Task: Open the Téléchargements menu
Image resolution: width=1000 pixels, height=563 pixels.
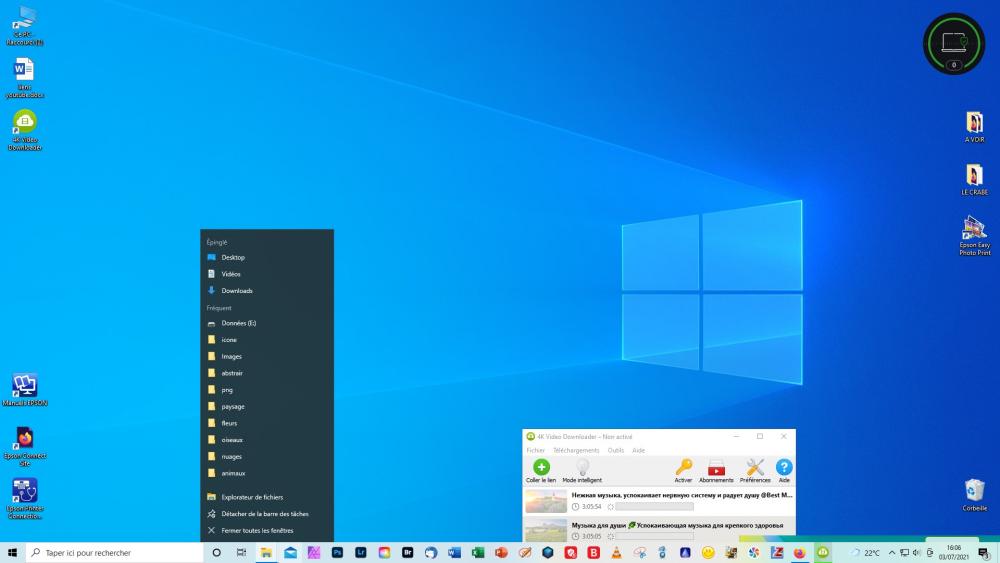Action: click(576, 450)
